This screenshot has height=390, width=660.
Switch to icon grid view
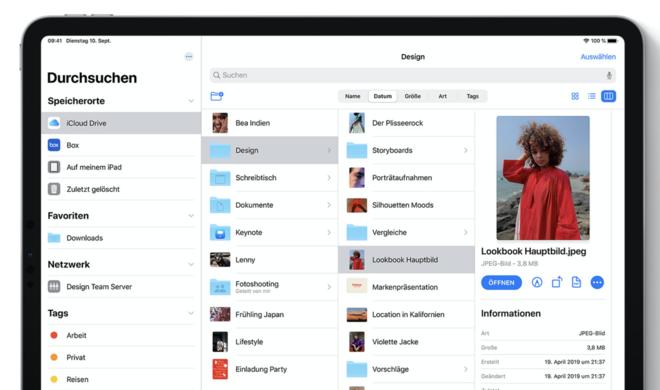pos(575,96)
